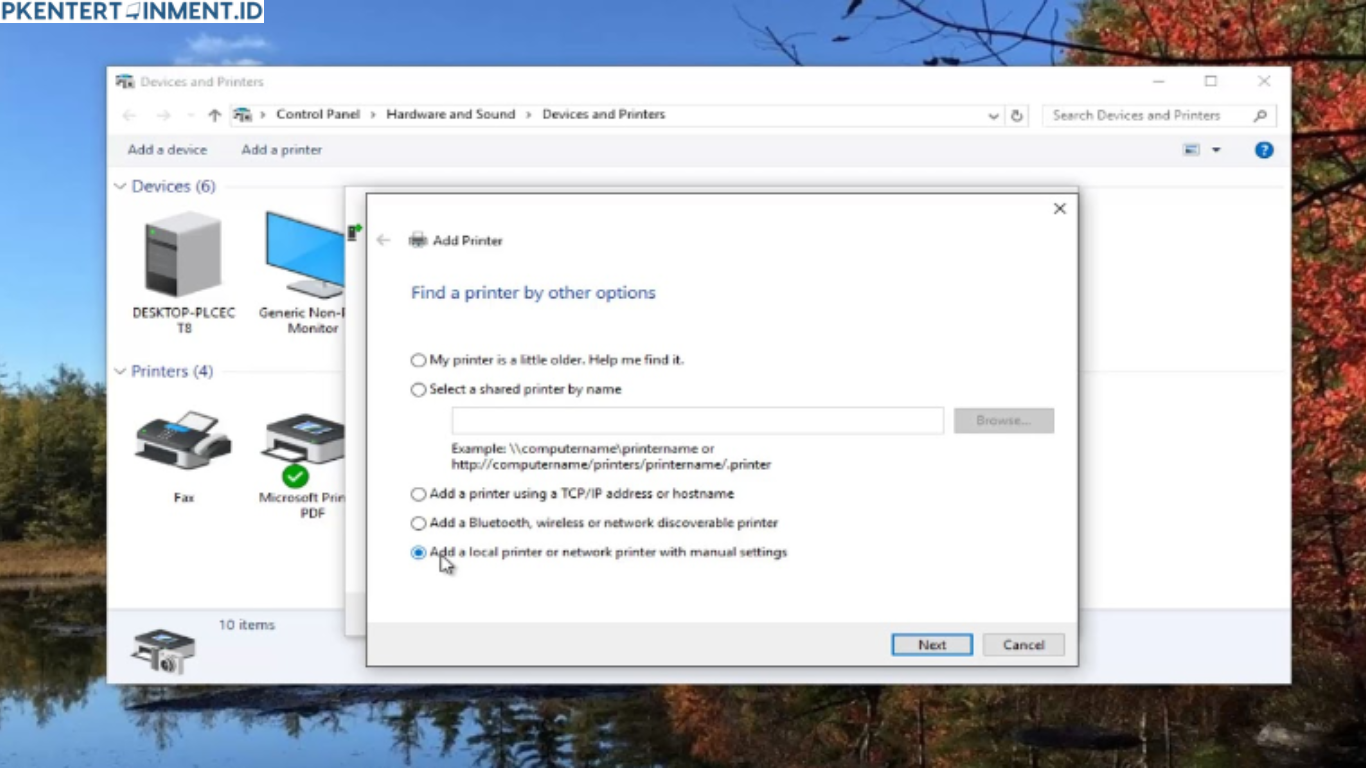Select 'My printer is a little older' option
Screen dimensions: 1366x768
(418, 360)
